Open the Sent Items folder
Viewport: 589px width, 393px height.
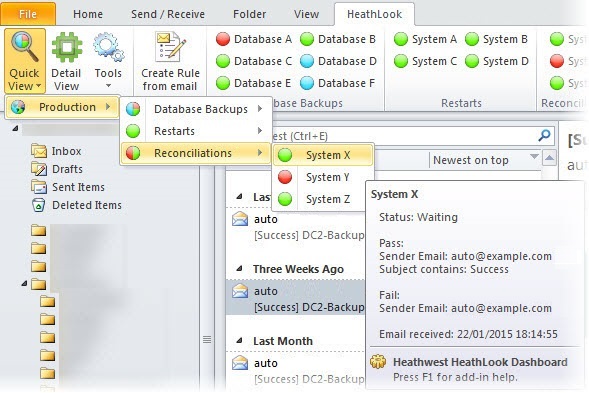point(68,187)
